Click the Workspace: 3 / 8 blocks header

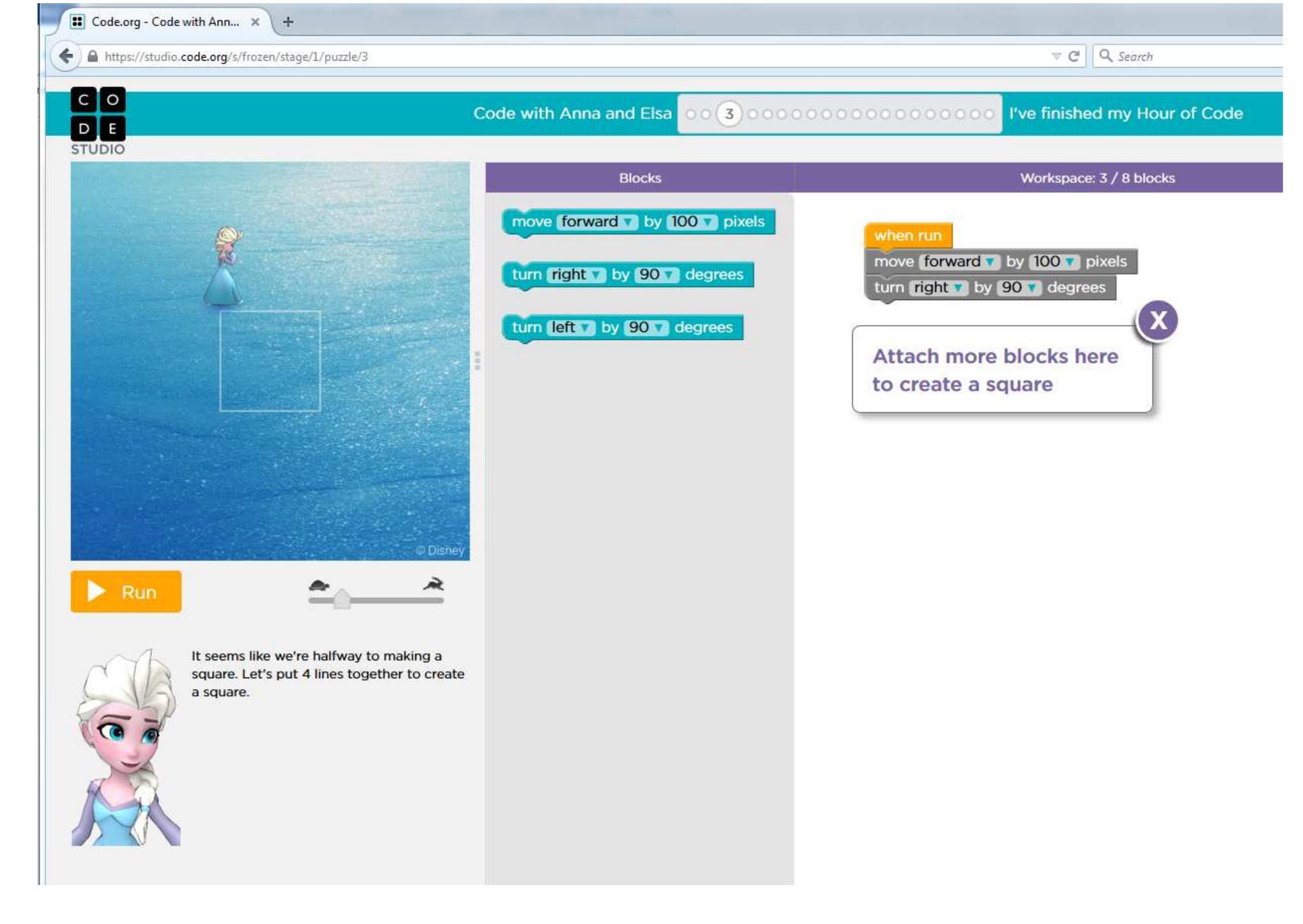(x=1097, y=178)
